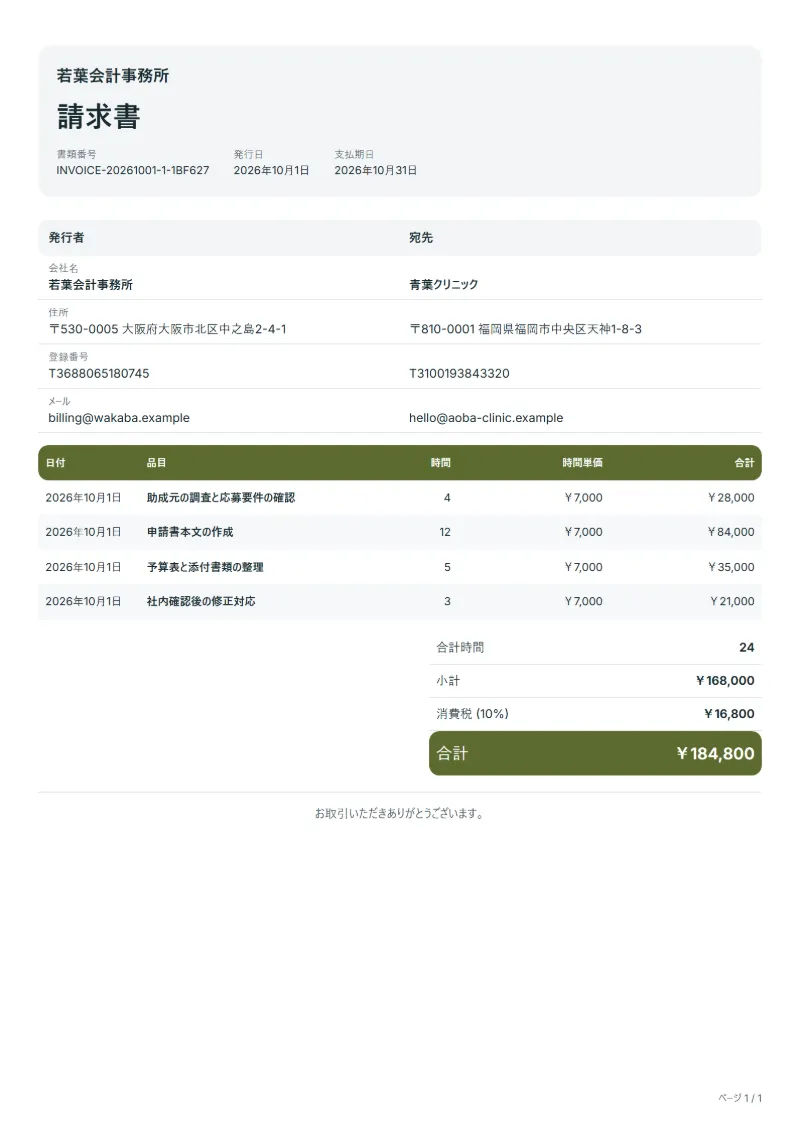Click hours value 4 in first row
This screenshot has height=1131, width=800.
coord(447,498)
